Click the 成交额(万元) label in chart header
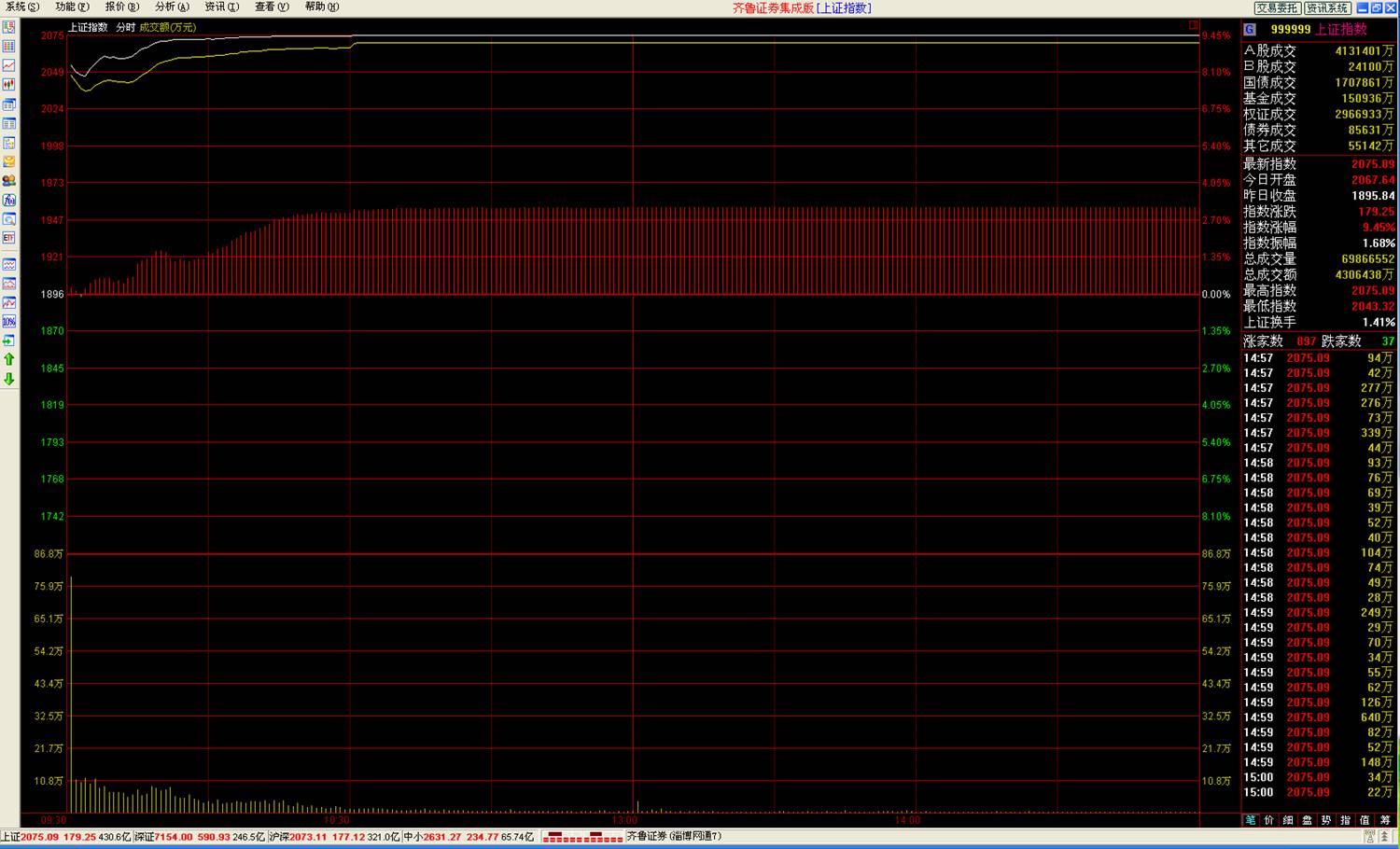Image resolution: width=1400 pixels, height=849 pixels. [168, 27]
